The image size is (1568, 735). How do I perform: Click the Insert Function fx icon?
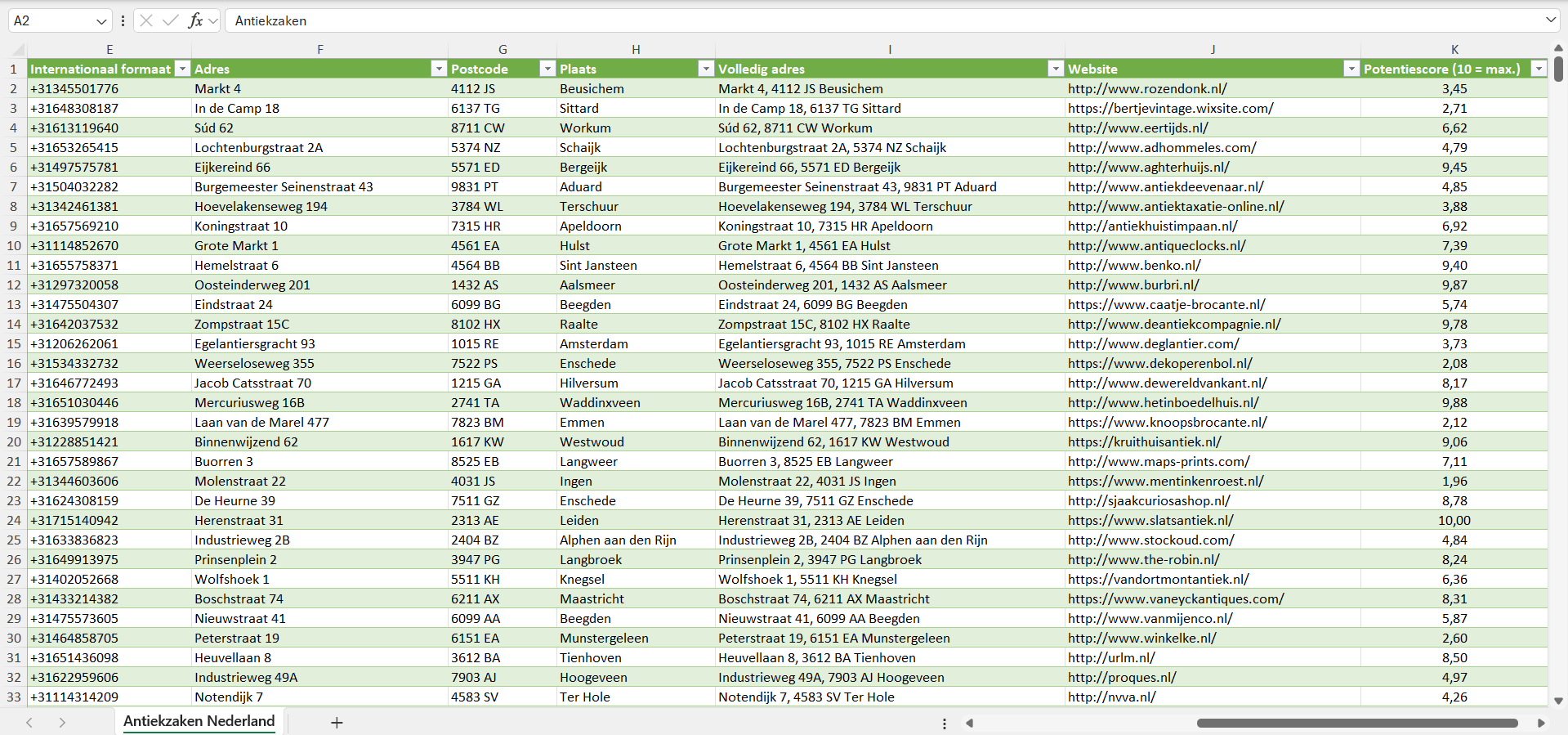point(195,20)
